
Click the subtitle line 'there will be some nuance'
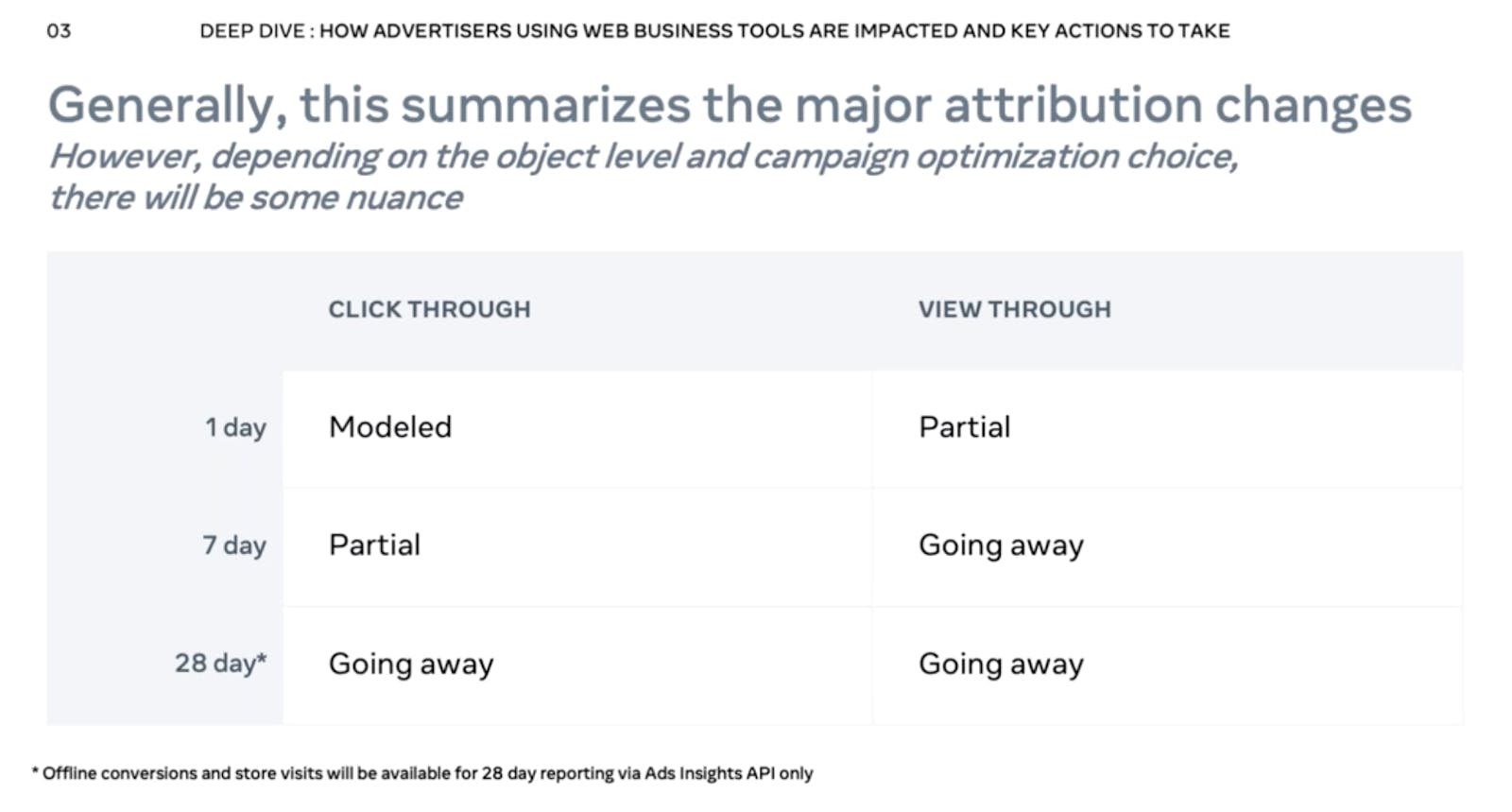pyautogui.click(x=256, y=198)
